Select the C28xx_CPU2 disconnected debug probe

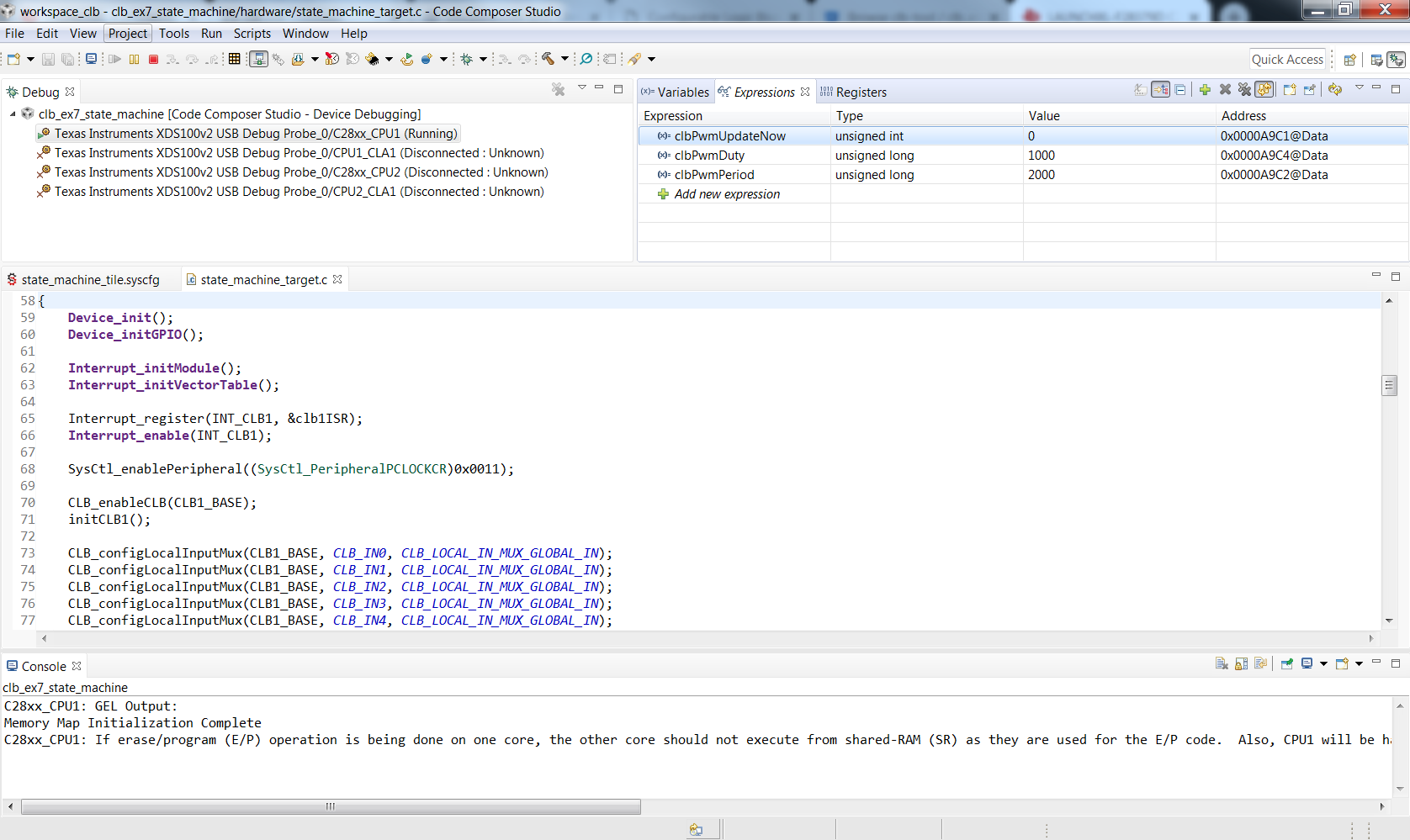pos(300,172)
